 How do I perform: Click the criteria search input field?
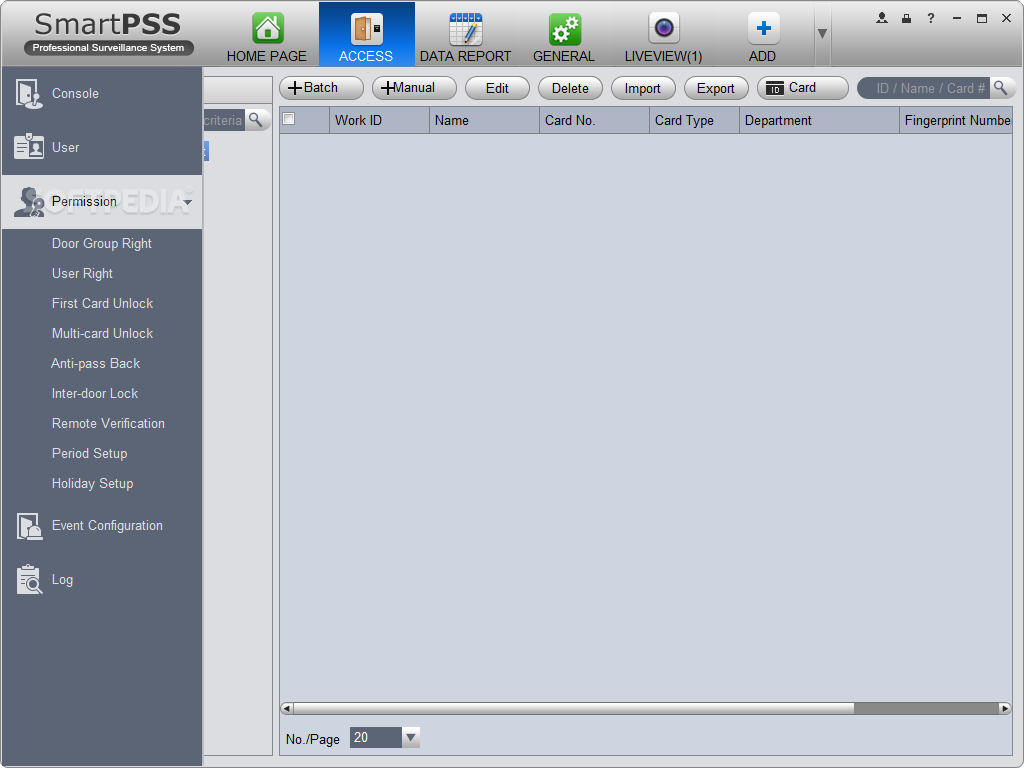pyautogui.click(x=224, y=120)
